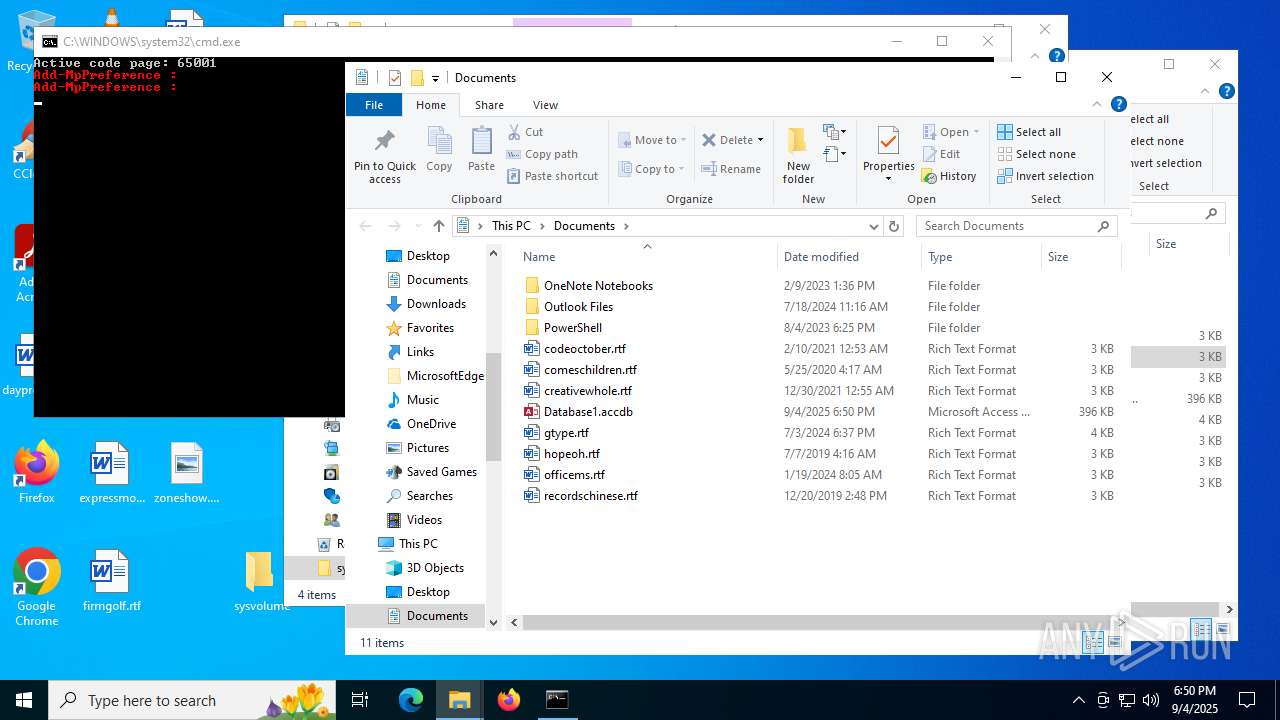Click Properties icon in quick access toolbar
Viewport: 1280px width, 720px height.
click(395, 78)
